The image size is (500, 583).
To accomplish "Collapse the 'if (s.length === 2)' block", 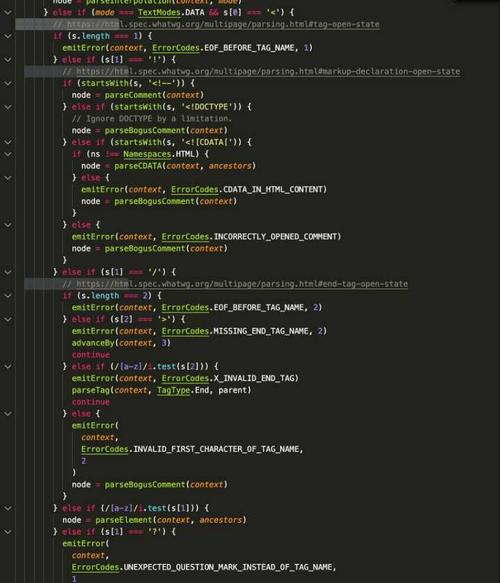I will tap(8, 296).
